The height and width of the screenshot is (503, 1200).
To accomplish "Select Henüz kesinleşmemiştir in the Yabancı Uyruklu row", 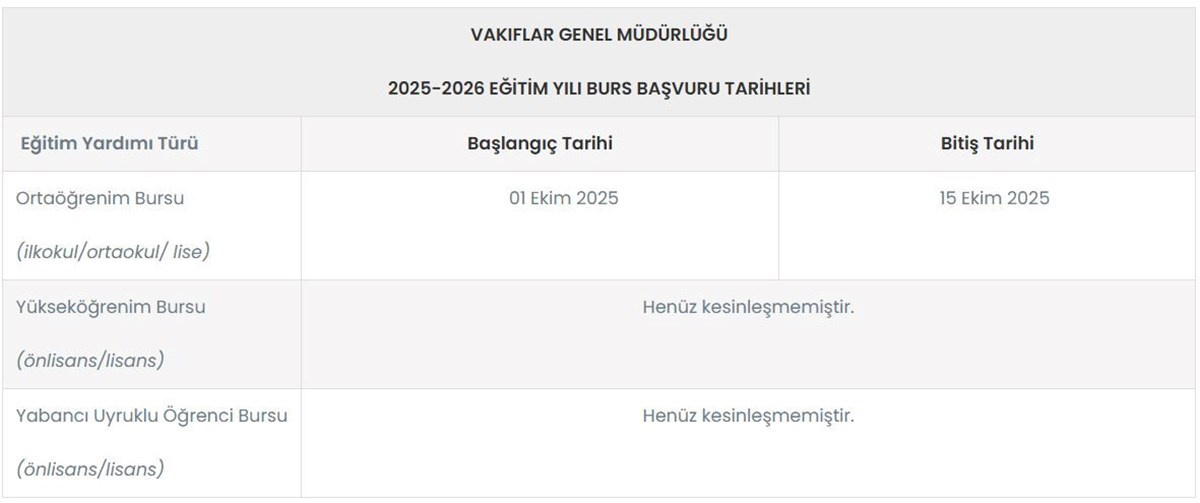I will point(748,415).
